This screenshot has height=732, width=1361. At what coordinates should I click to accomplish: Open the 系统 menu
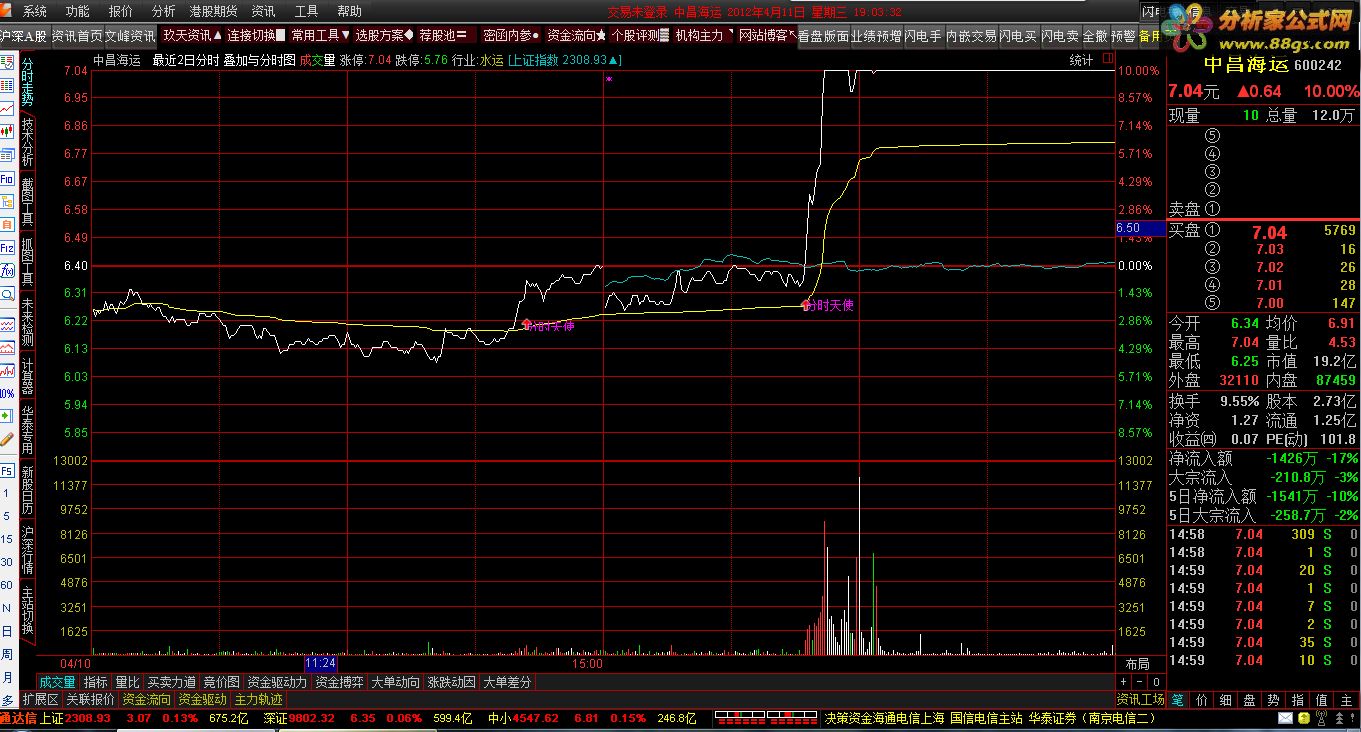click(35, 11)
